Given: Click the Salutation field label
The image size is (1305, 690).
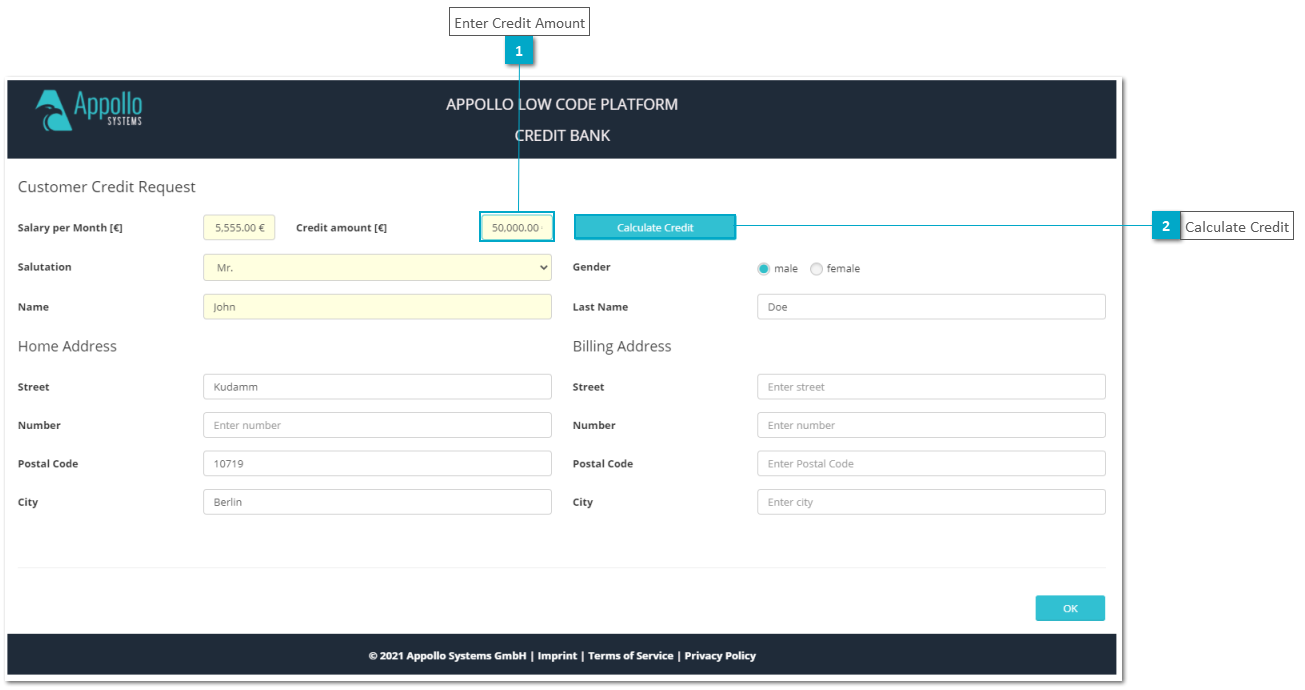Looking at the screenshot, I should click(45, 267).
